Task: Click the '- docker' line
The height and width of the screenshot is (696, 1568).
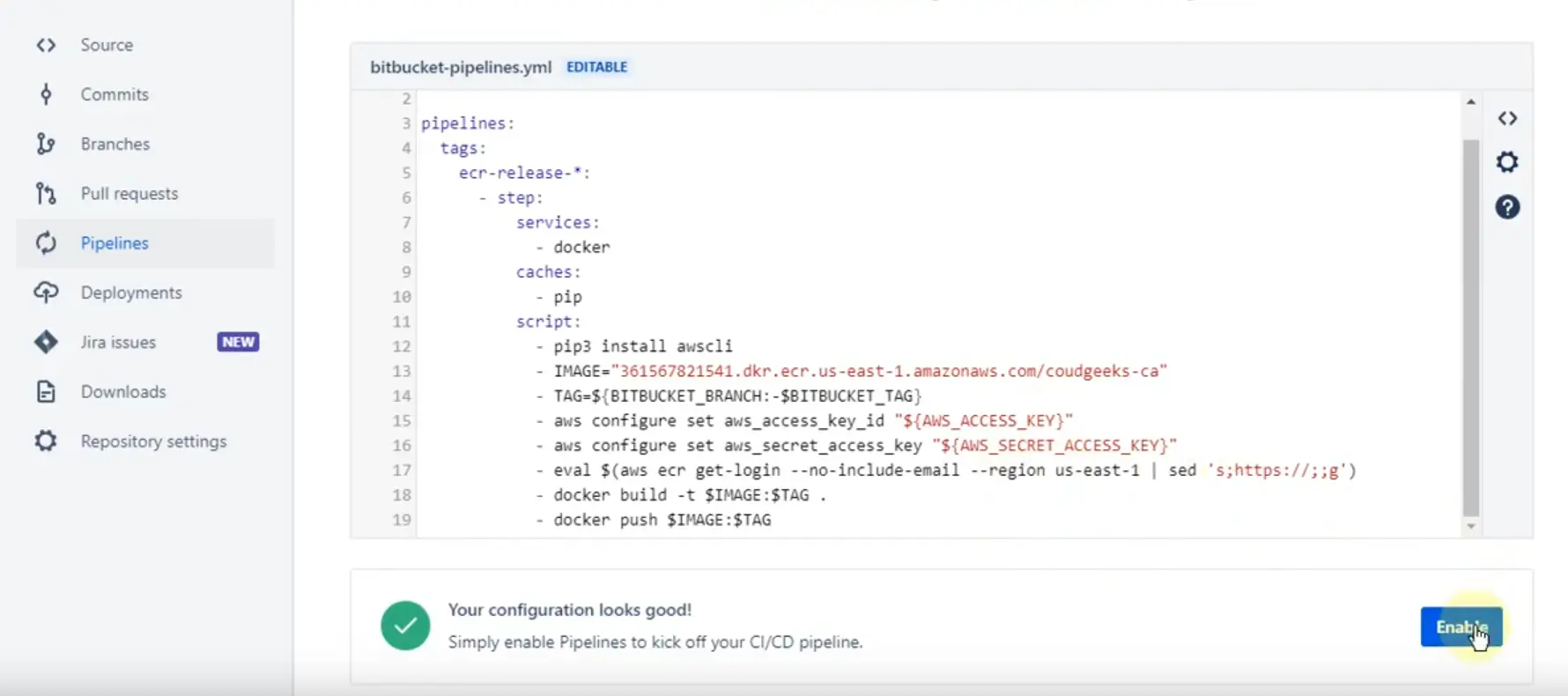Action: (x=573, y=247)
